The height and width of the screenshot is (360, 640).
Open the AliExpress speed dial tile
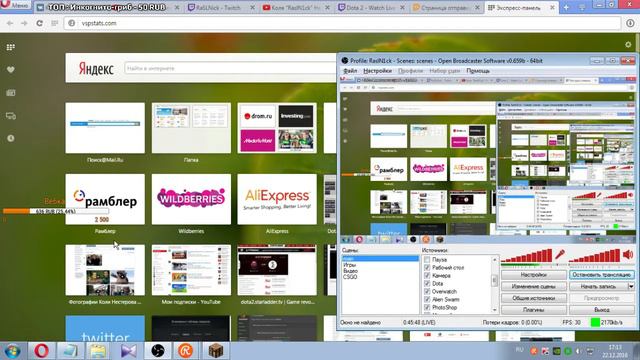[277, 199]
